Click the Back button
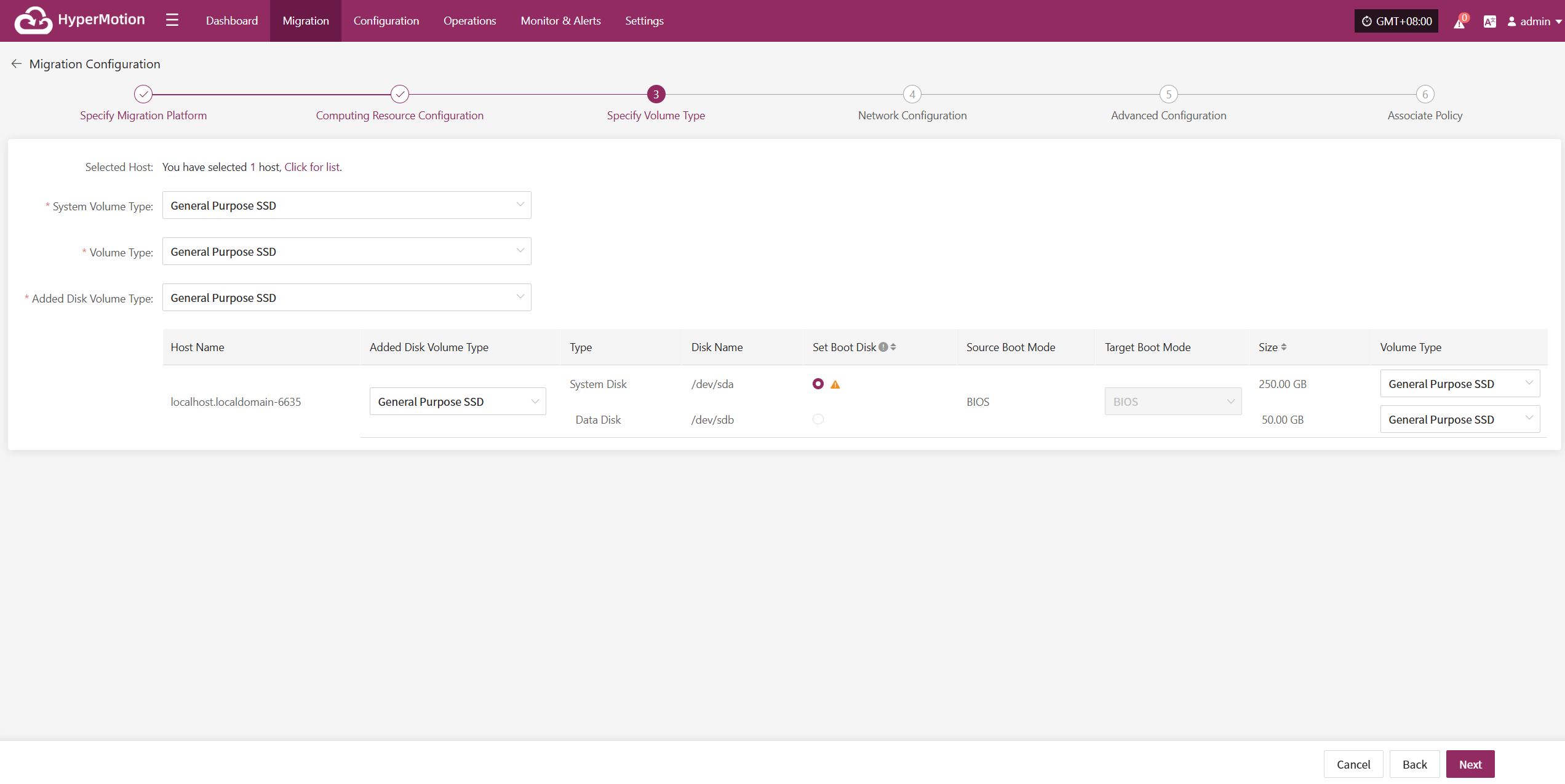 click(x=1414, y=764)
